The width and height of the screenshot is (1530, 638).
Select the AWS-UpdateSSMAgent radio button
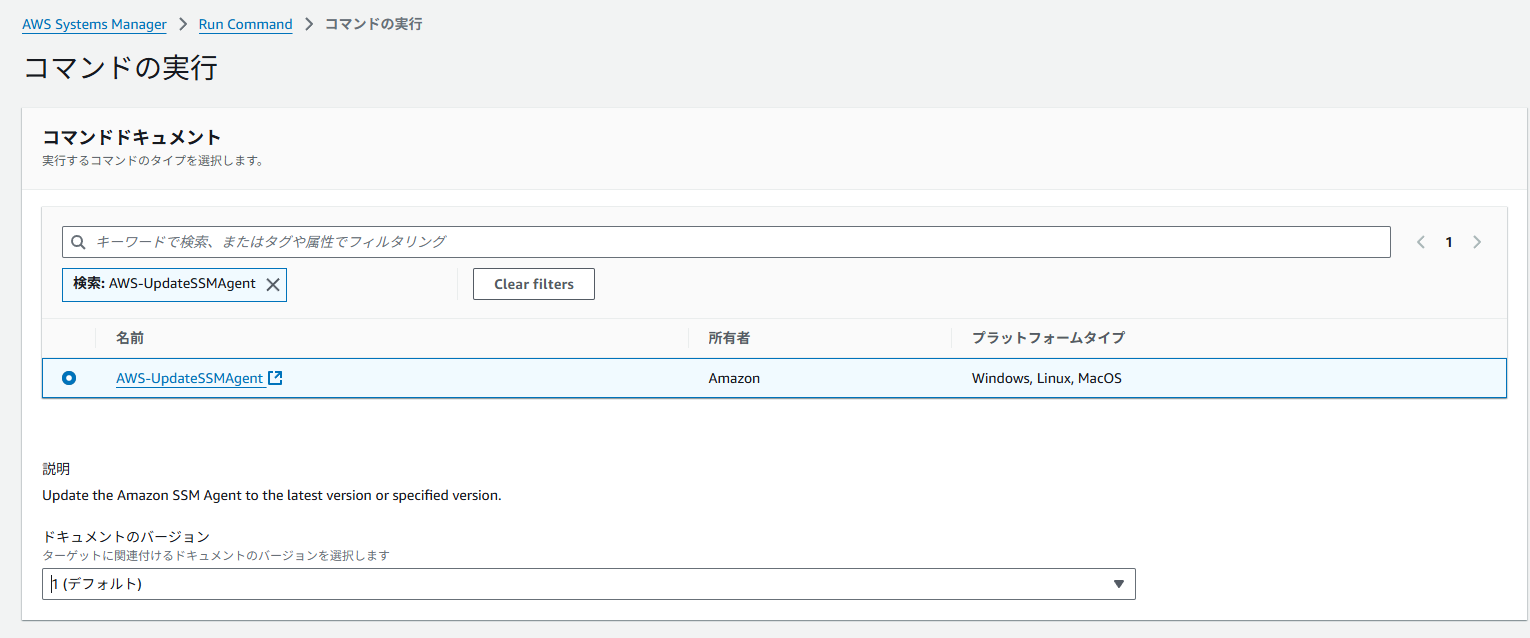click(69, 378)
